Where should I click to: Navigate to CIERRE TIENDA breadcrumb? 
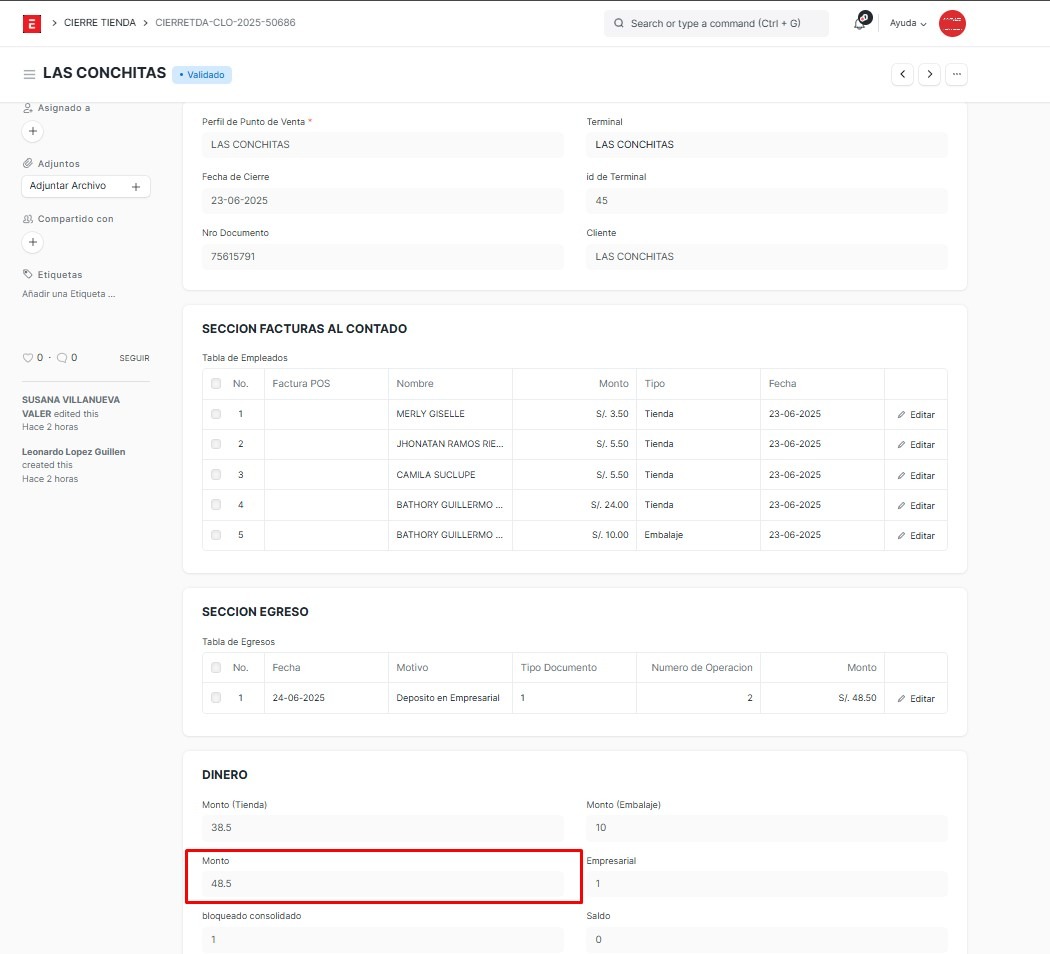pos(99,23)
